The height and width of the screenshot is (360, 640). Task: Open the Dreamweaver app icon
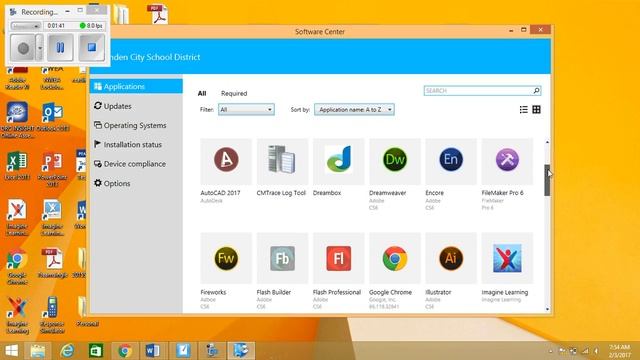(395, 161)
